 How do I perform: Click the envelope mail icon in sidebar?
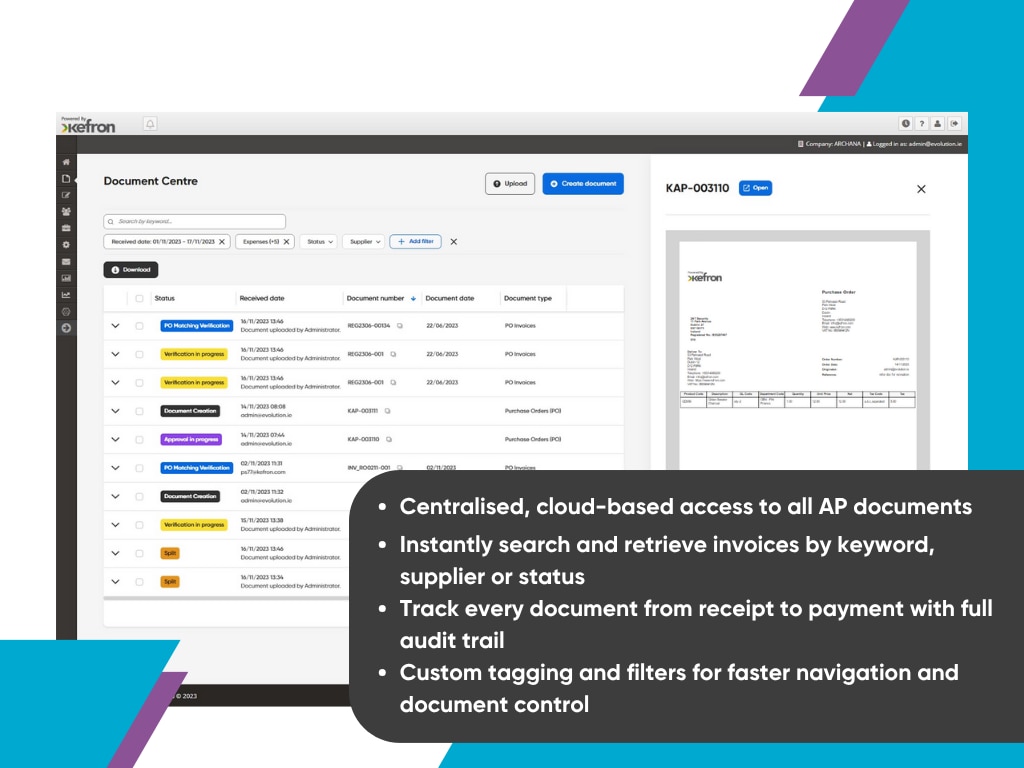click(66, 261)
